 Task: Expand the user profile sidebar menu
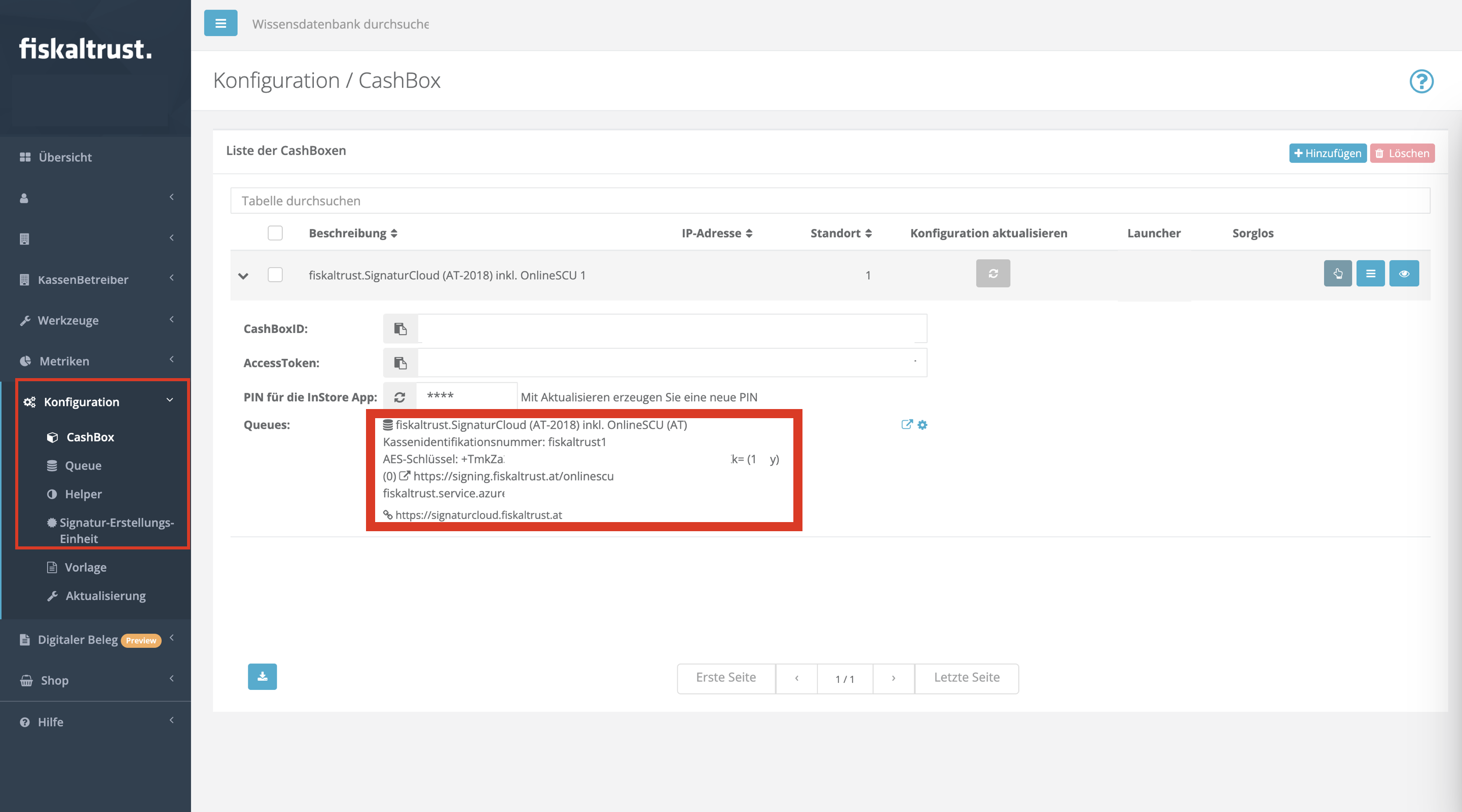click(95, 198)
